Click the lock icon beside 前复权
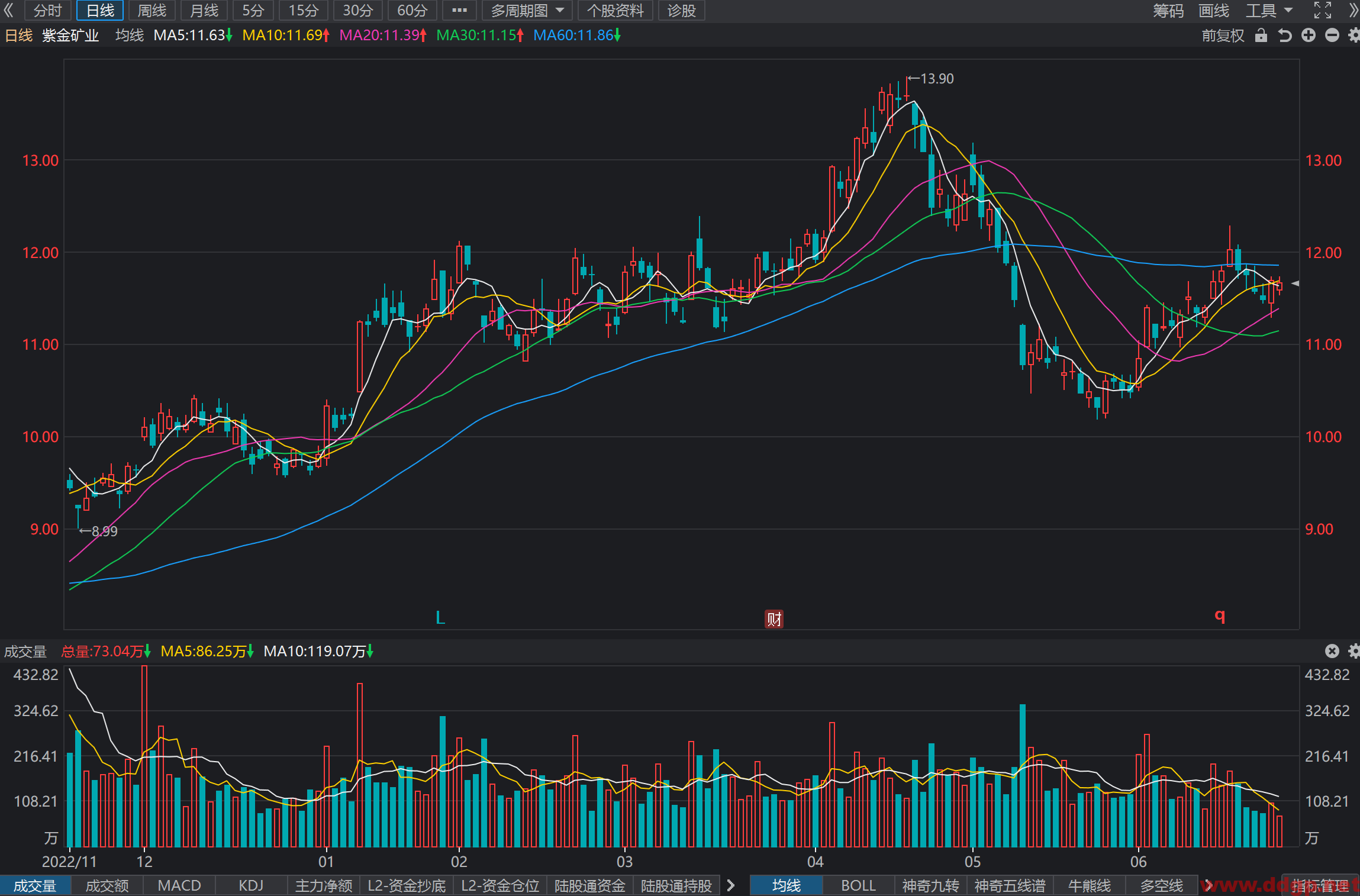 point(1261,36)
